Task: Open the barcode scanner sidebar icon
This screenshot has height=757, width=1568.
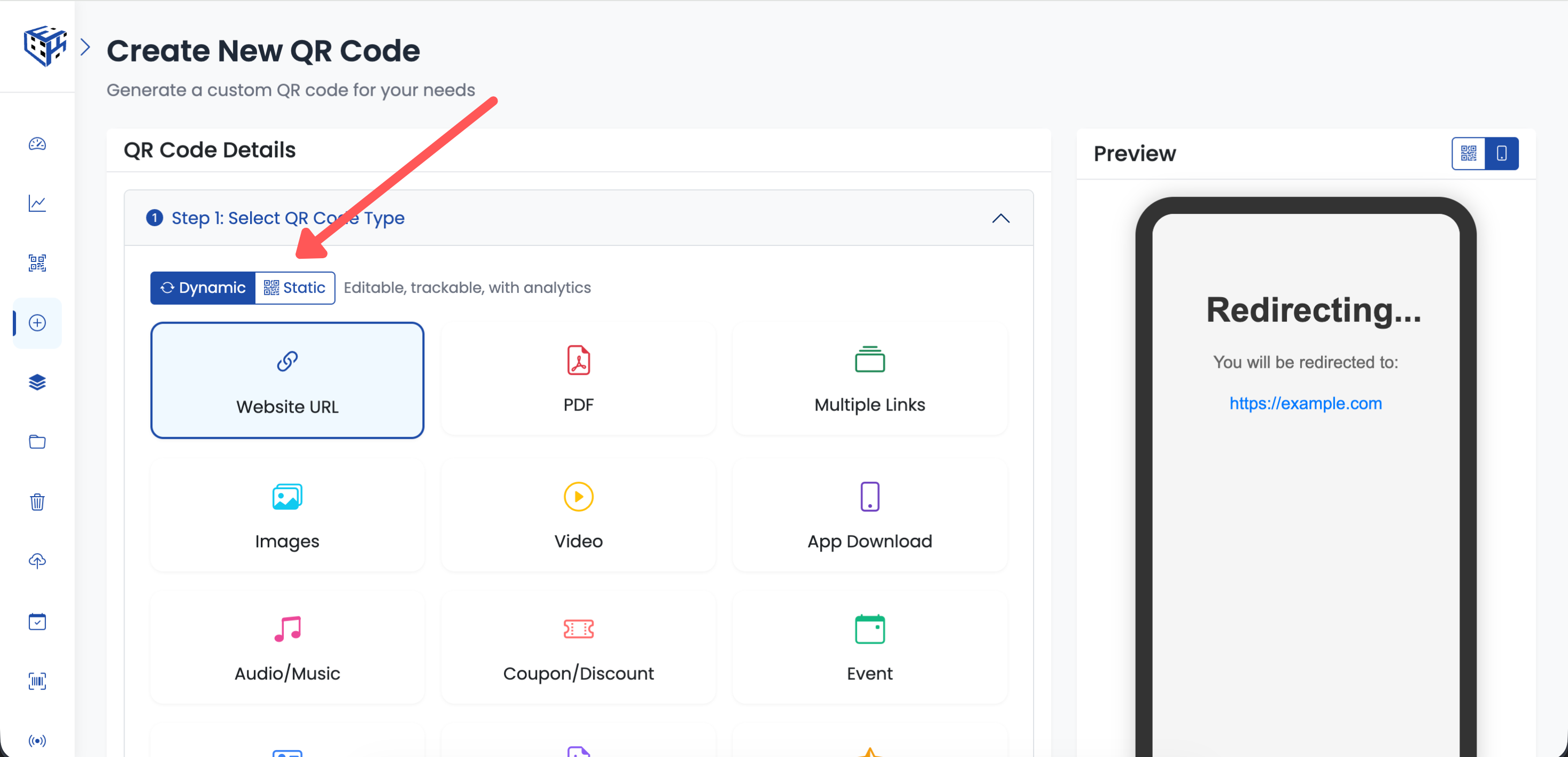Action: click(x=37, y=682)
